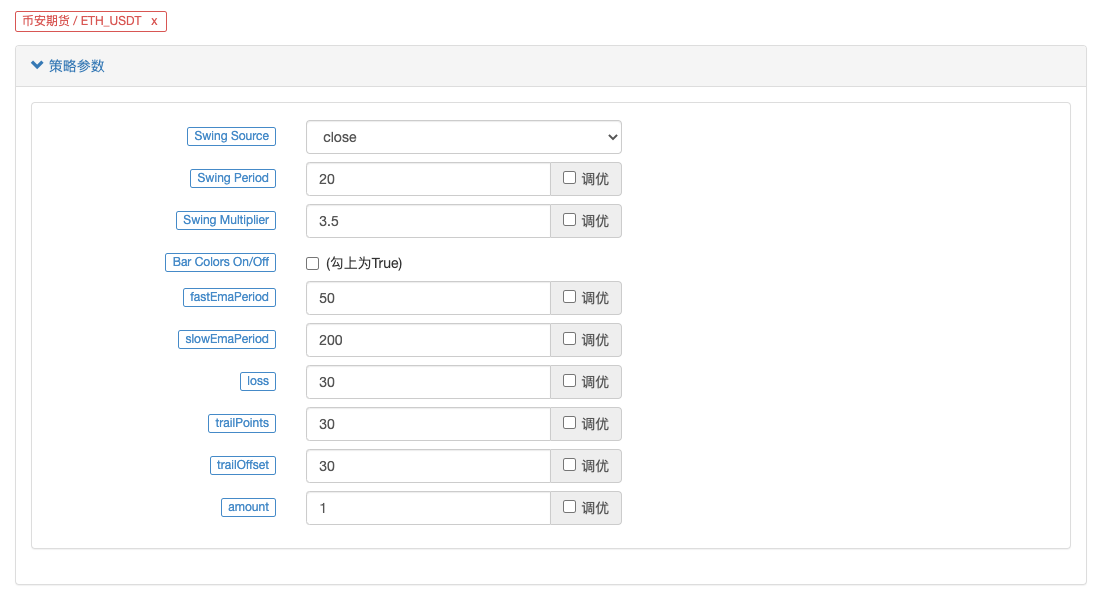The height and width of the screenshot is (597, 1100).
Task: Enable 调优 checkbox for Swing Multiplier
Action: point(569,220)
